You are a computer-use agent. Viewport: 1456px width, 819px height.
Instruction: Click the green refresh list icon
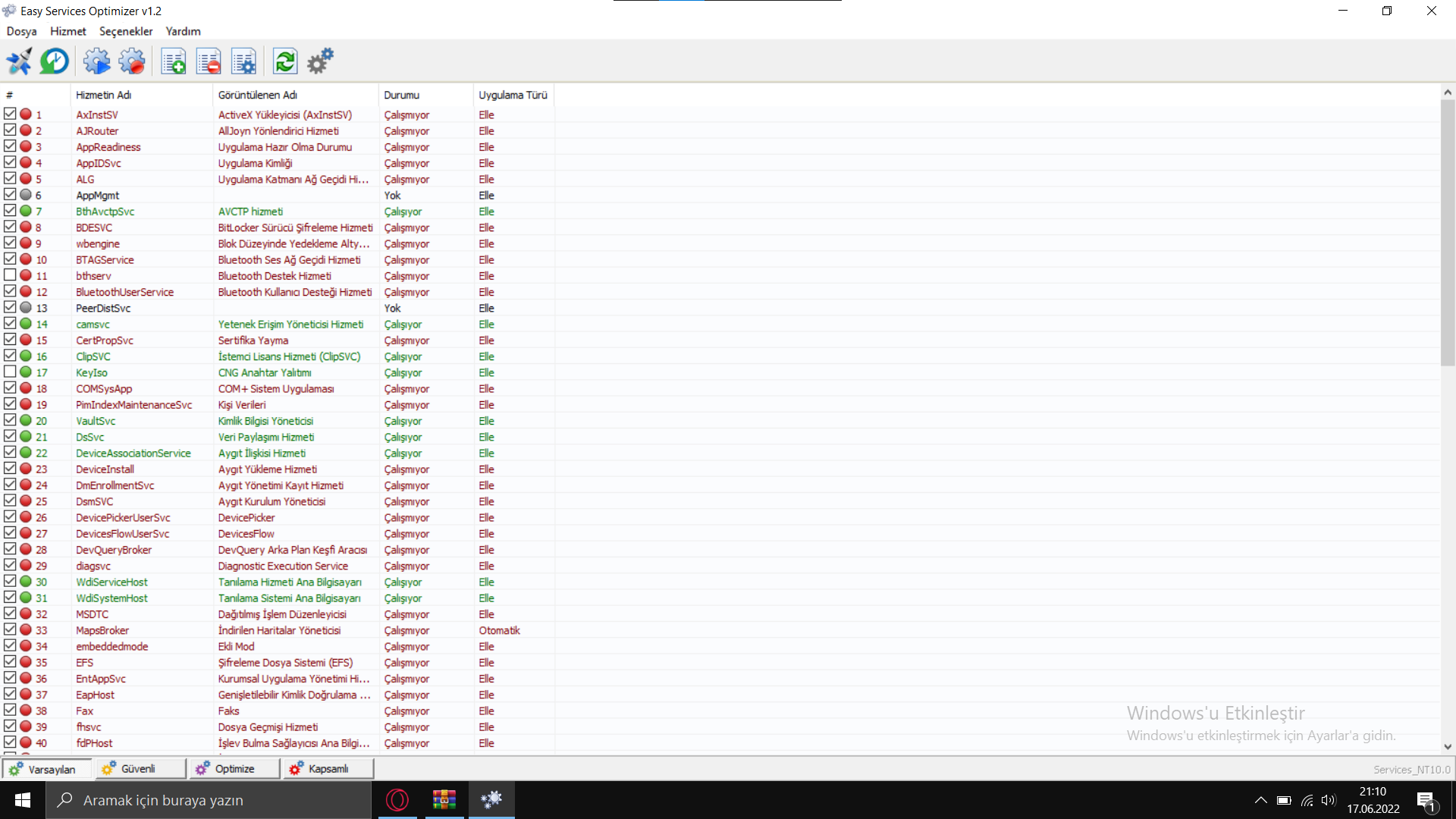click(x=285, y=61)
